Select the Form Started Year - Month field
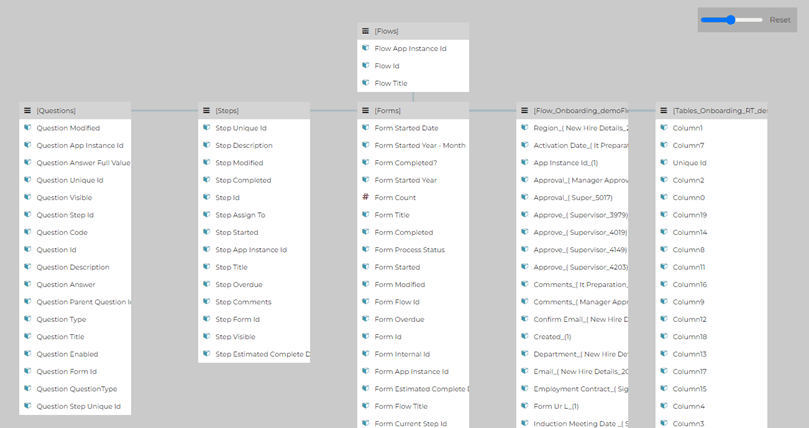 [413, 145]
